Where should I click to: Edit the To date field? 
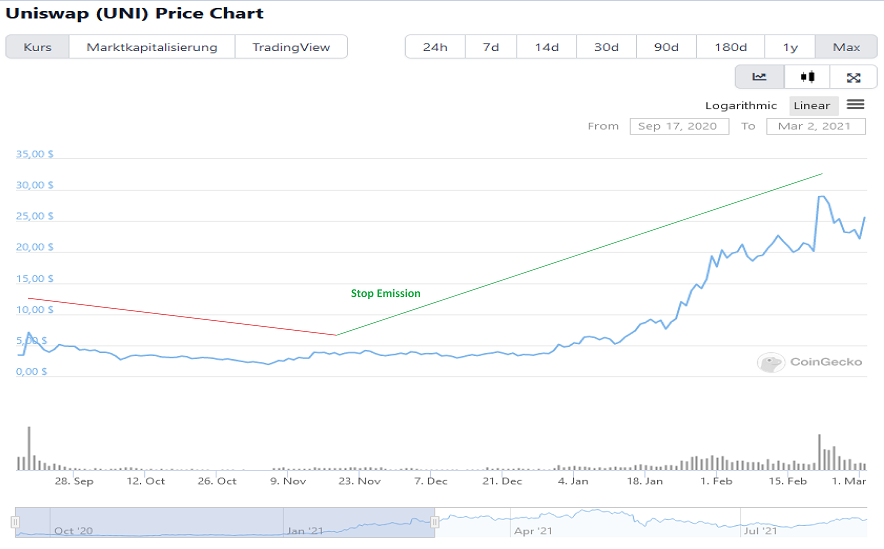pyautogui.click(x=816, y=126)
